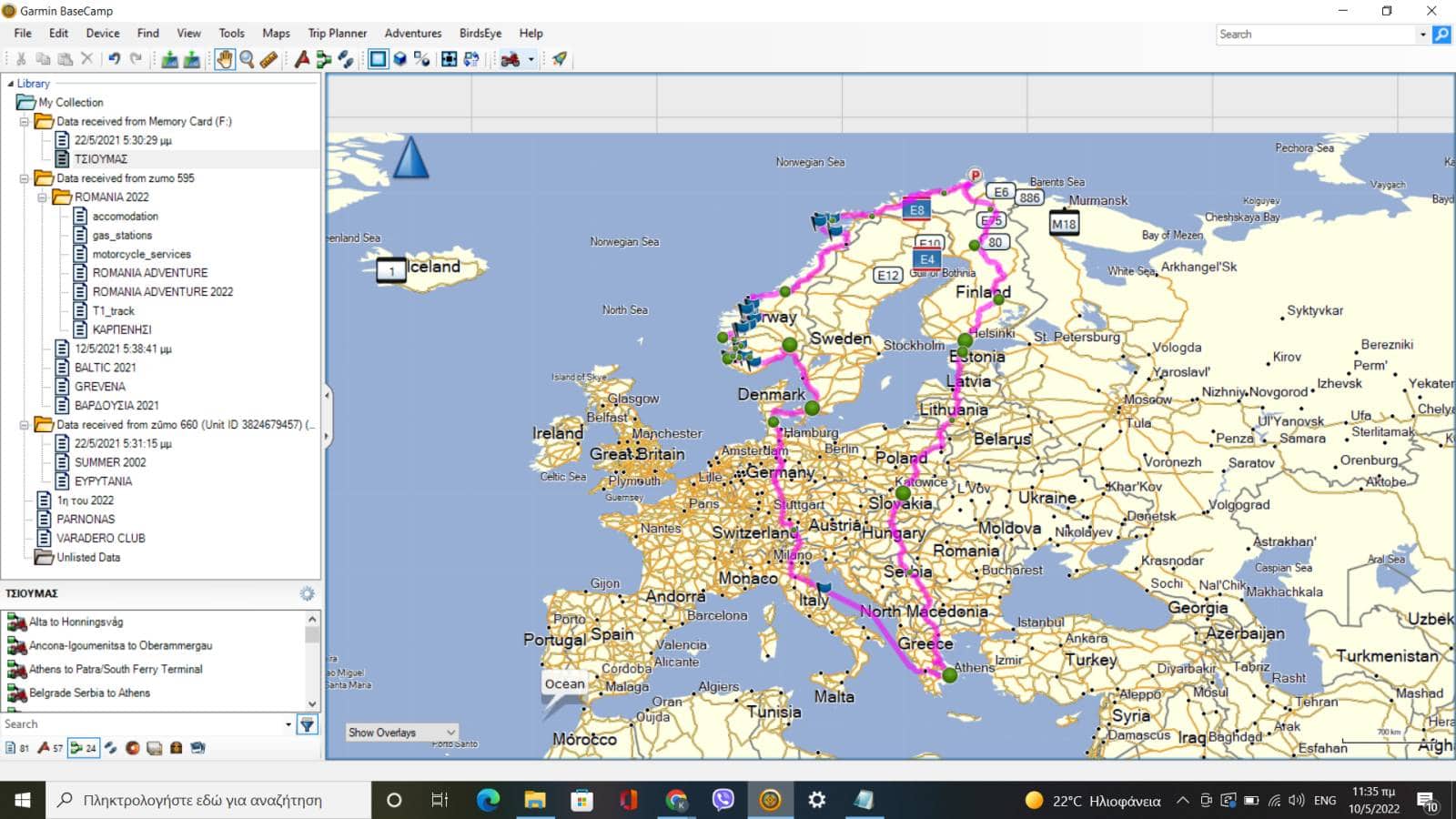The image size is (1456, 819).
Task: Click the Send to Device icon
Action: pos(169,59)
